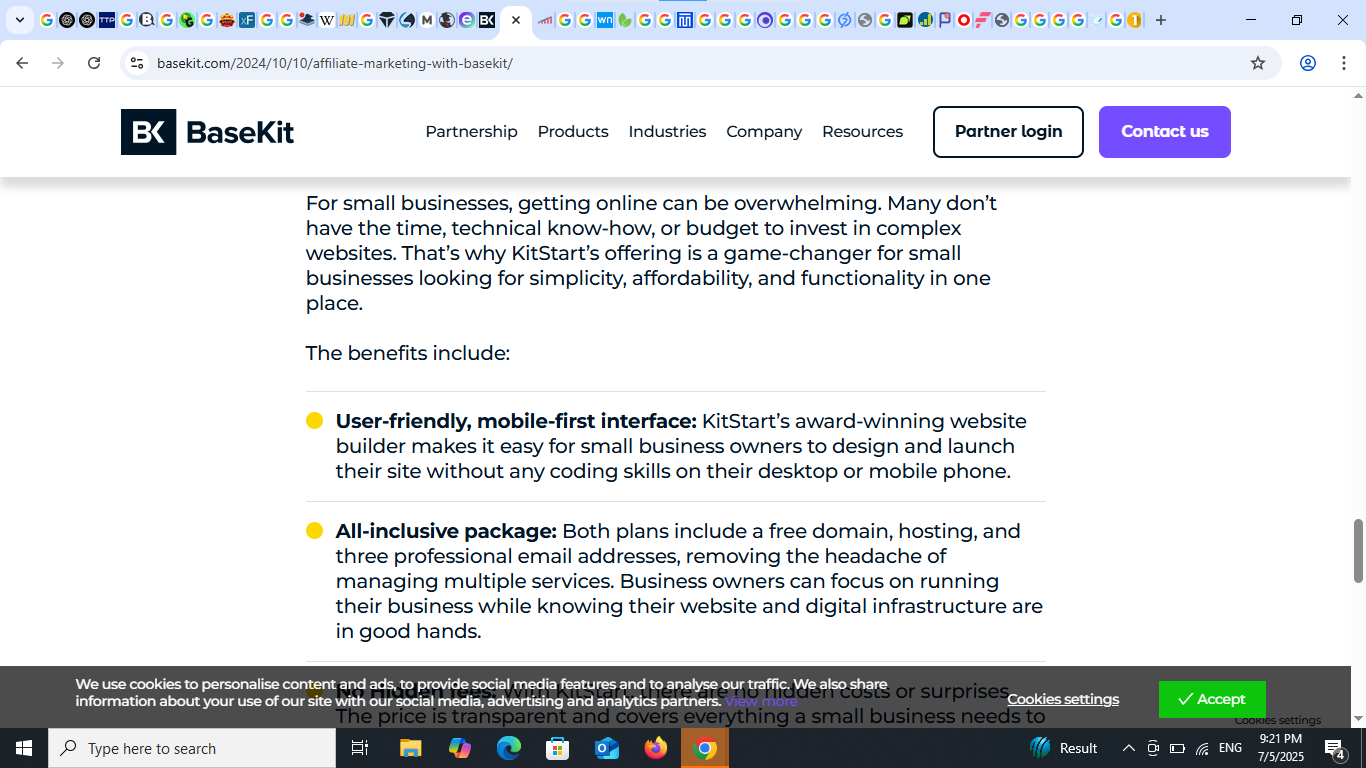Switch to the BK favicon tab
The image size is (1366, 768).
(x=487, y=20)
